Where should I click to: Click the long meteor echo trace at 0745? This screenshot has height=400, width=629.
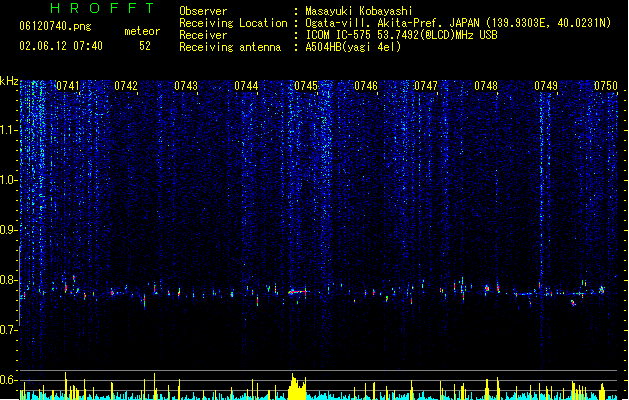click(298, 292)
